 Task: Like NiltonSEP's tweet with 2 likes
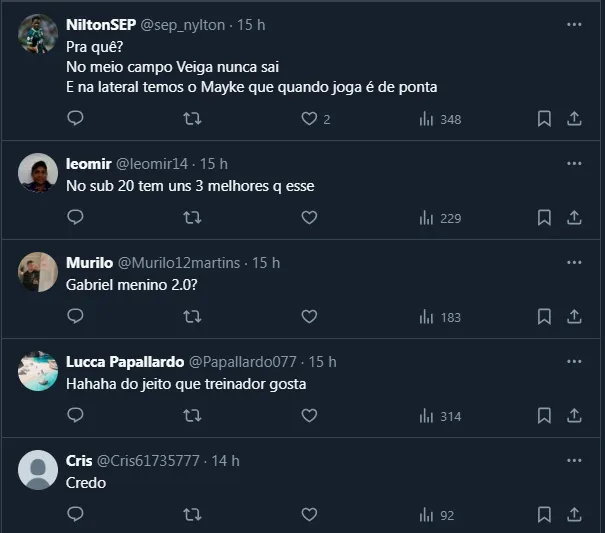click(x=309, y=119)
